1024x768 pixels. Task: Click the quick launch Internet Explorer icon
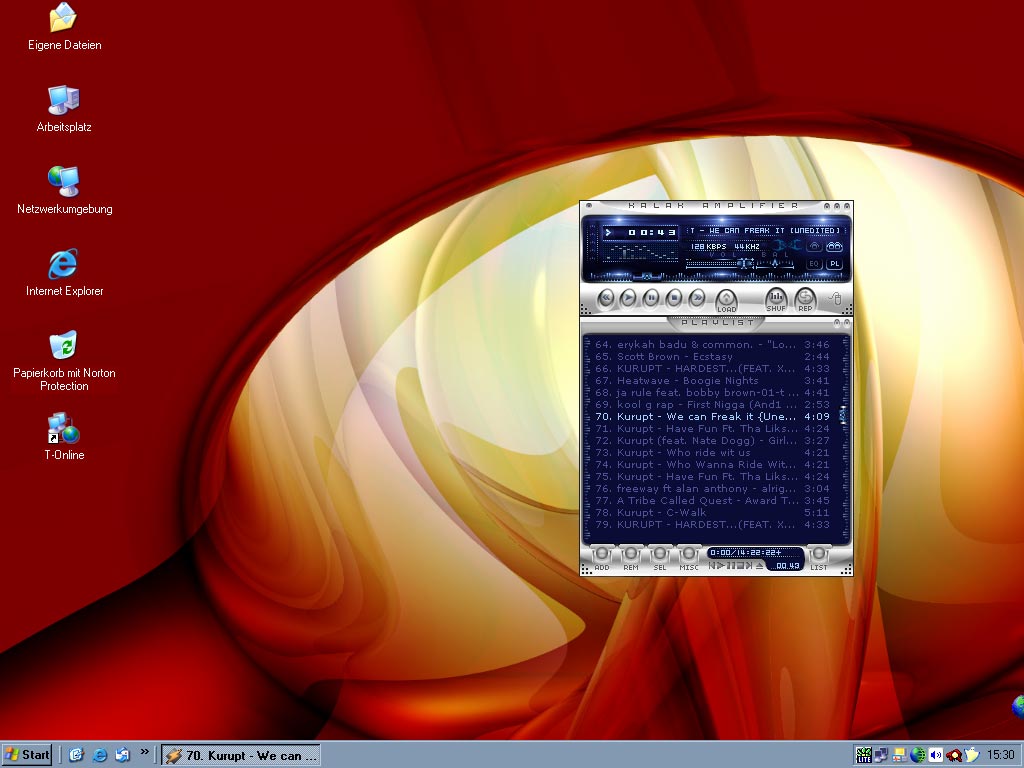click(99, 756)
